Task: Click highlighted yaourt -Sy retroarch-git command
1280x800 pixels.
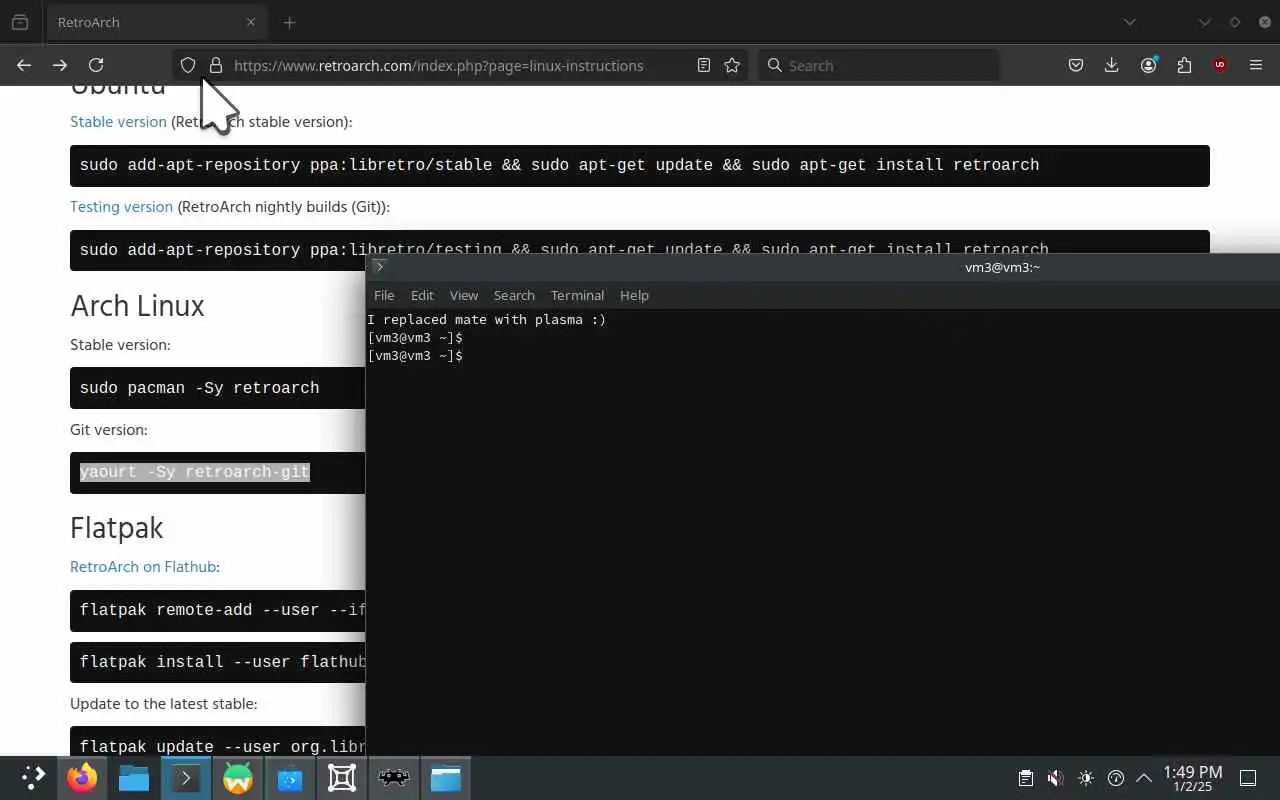Action: click(x=195, y=472)
